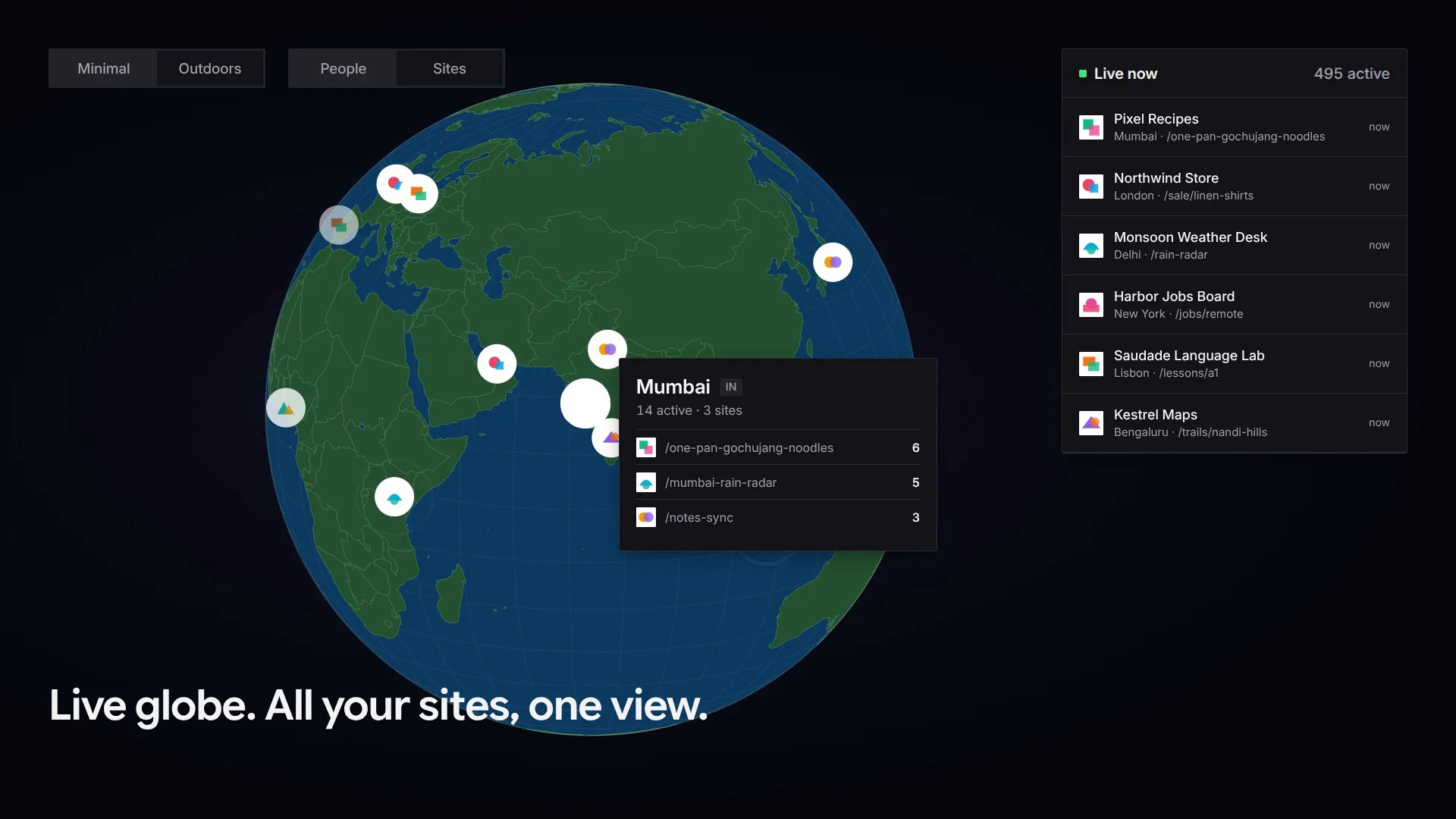Screen dimensions: 1456x819
Task: Open /notes-sync in Mumbai popup
Action: pos(777,518)
